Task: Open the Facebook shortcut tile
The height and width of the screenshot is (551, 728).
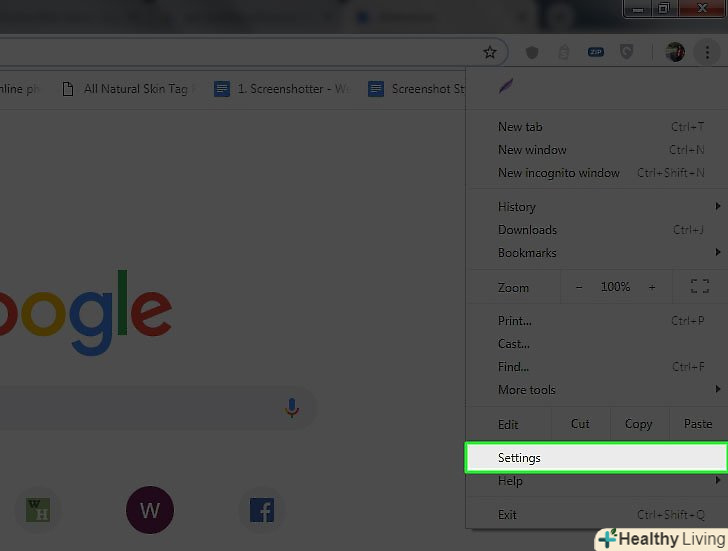Action: pos(262,510)
